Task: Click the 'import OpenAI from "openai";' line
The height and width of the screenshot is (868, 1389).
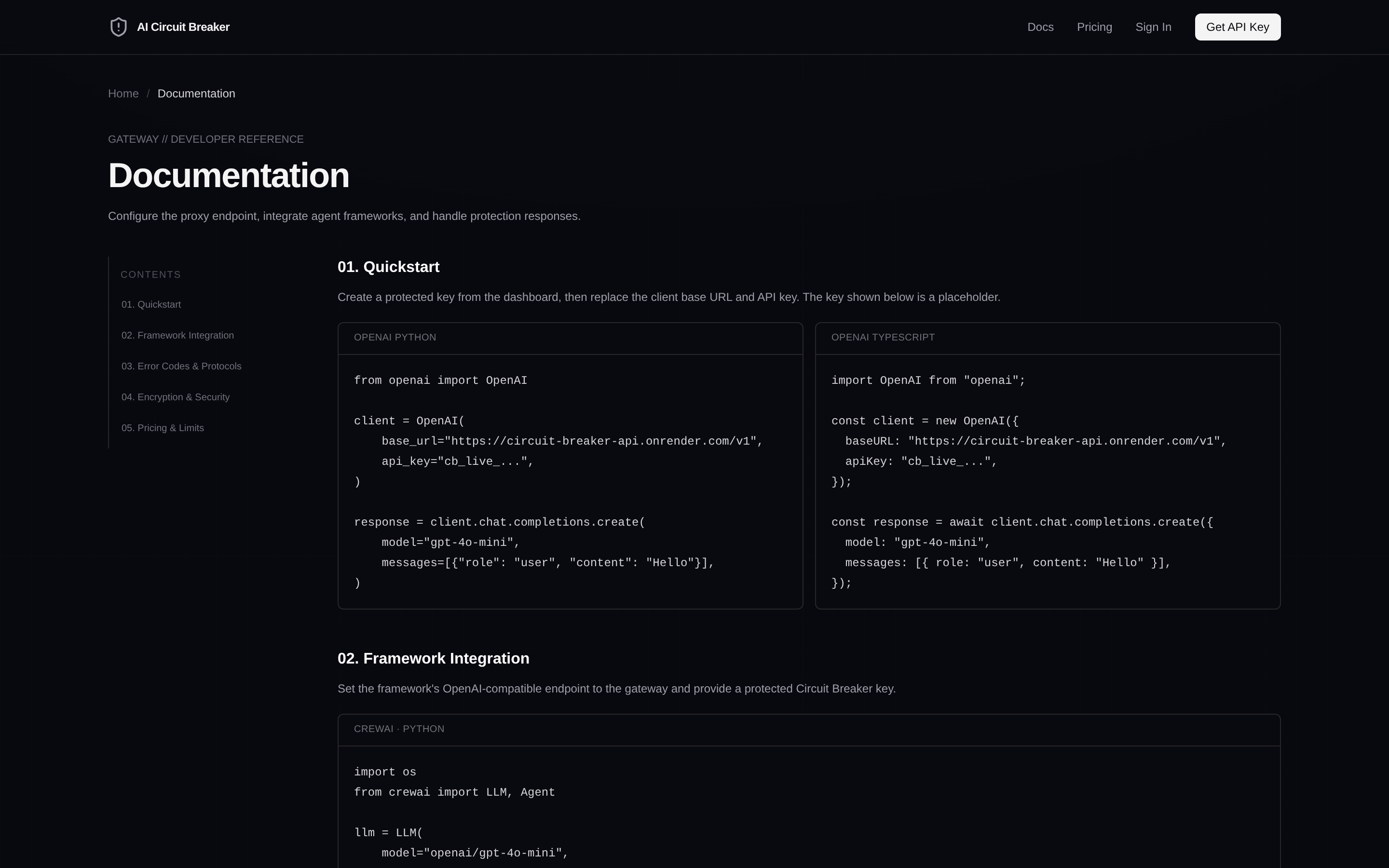Action: 928,380
